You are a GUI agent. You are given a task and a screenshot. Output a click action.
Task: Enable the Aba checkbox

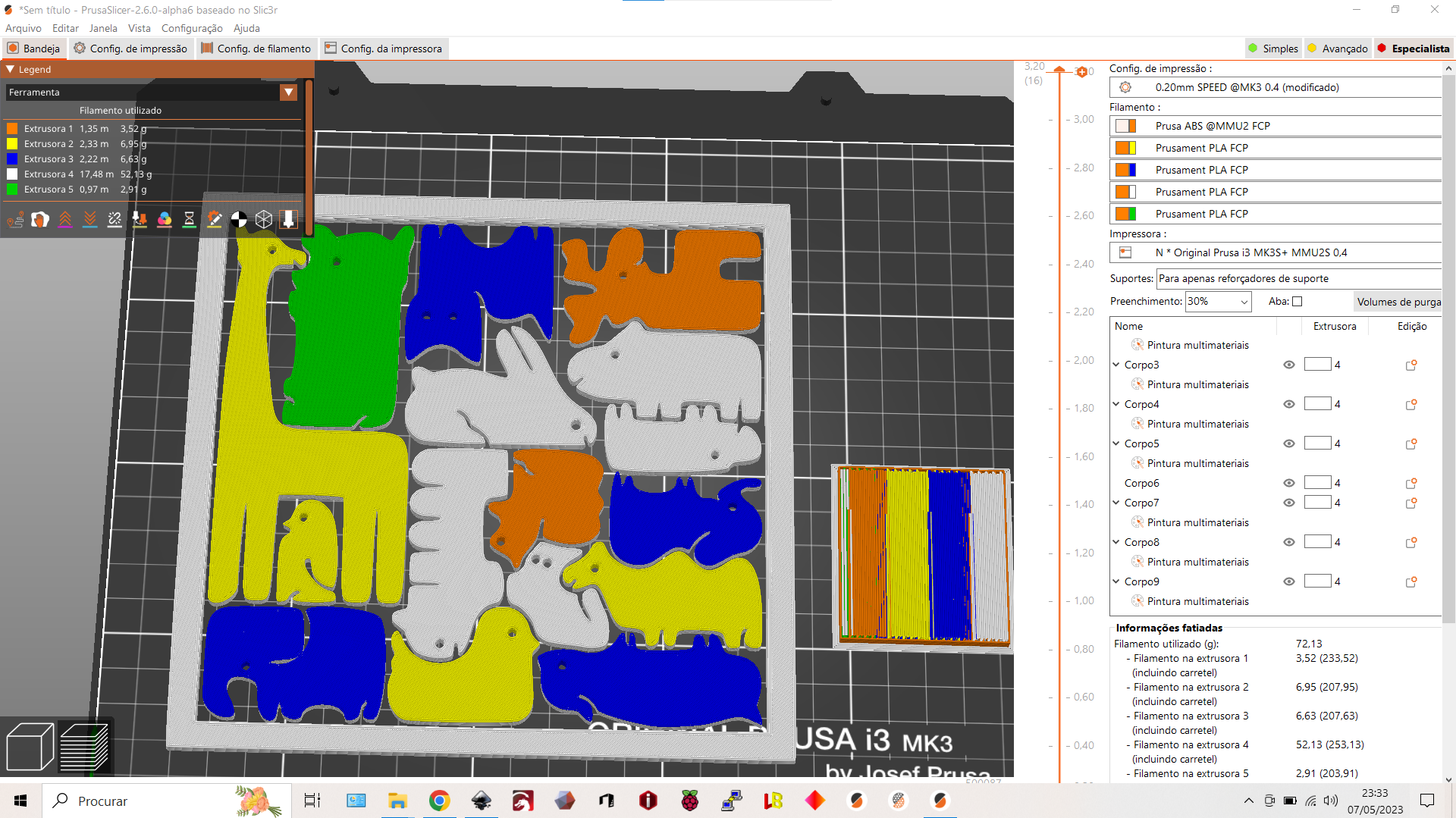coord(1298,302)
